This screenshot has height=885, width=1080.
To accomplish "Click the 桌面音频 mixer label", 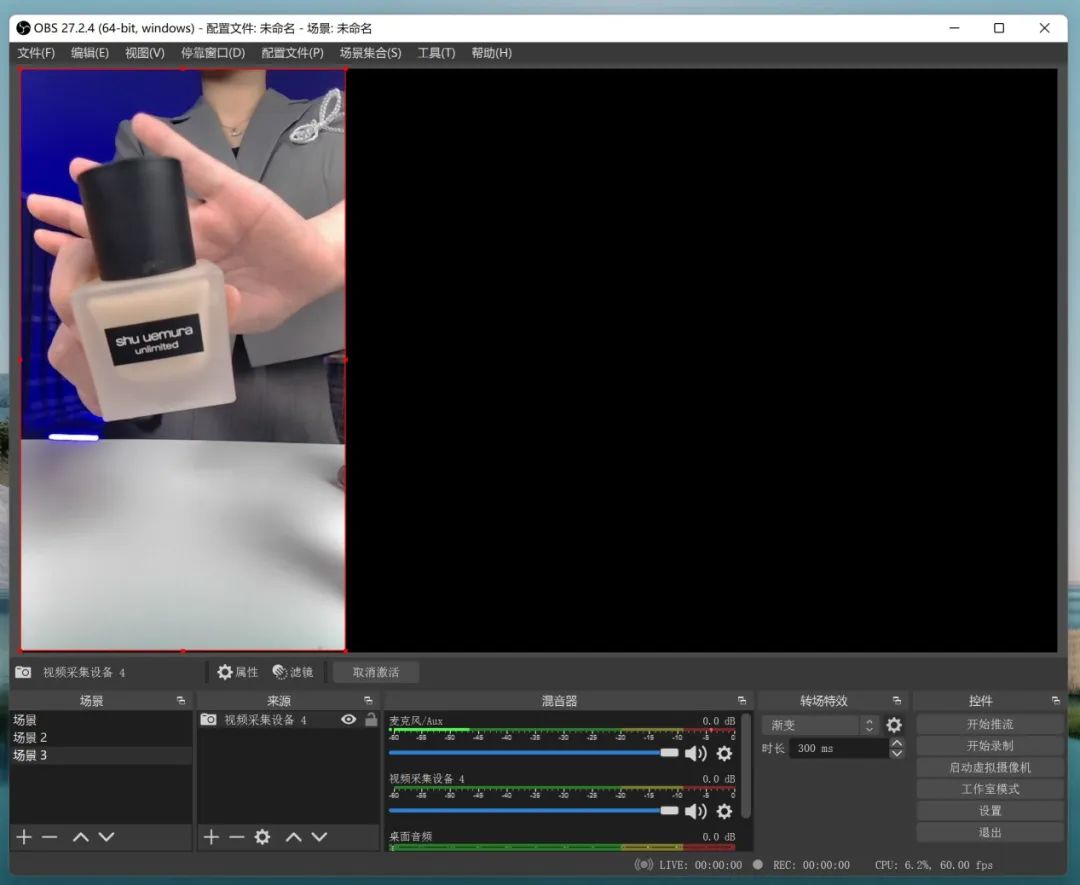I will (x=411, y=836).
